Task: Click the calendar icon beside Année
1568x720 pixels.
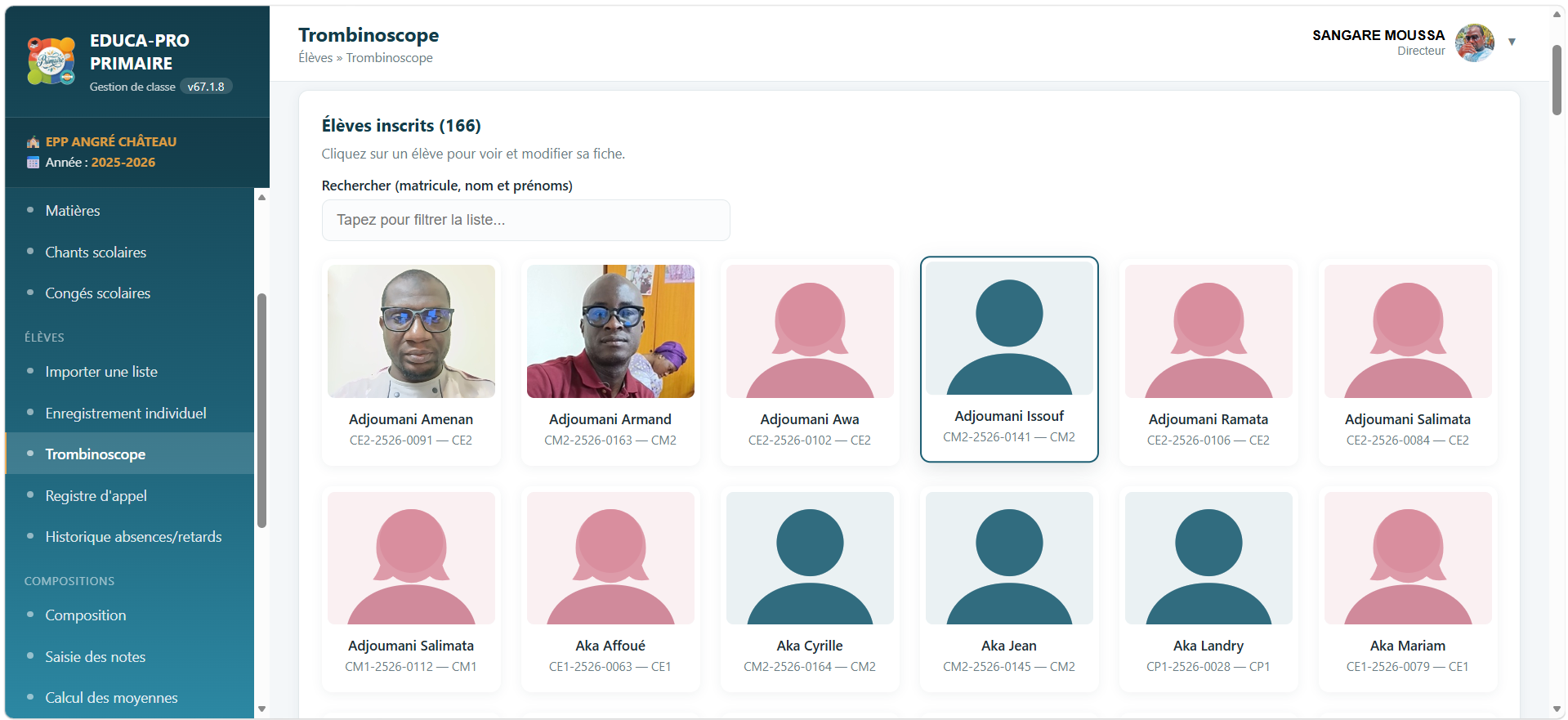Action: pyautogui.click(x=33, y=163)
